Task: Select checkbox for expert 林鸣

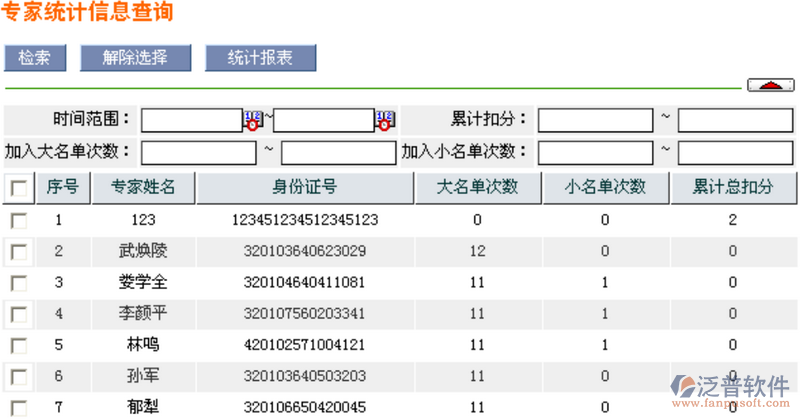Action: click(18, 346)
